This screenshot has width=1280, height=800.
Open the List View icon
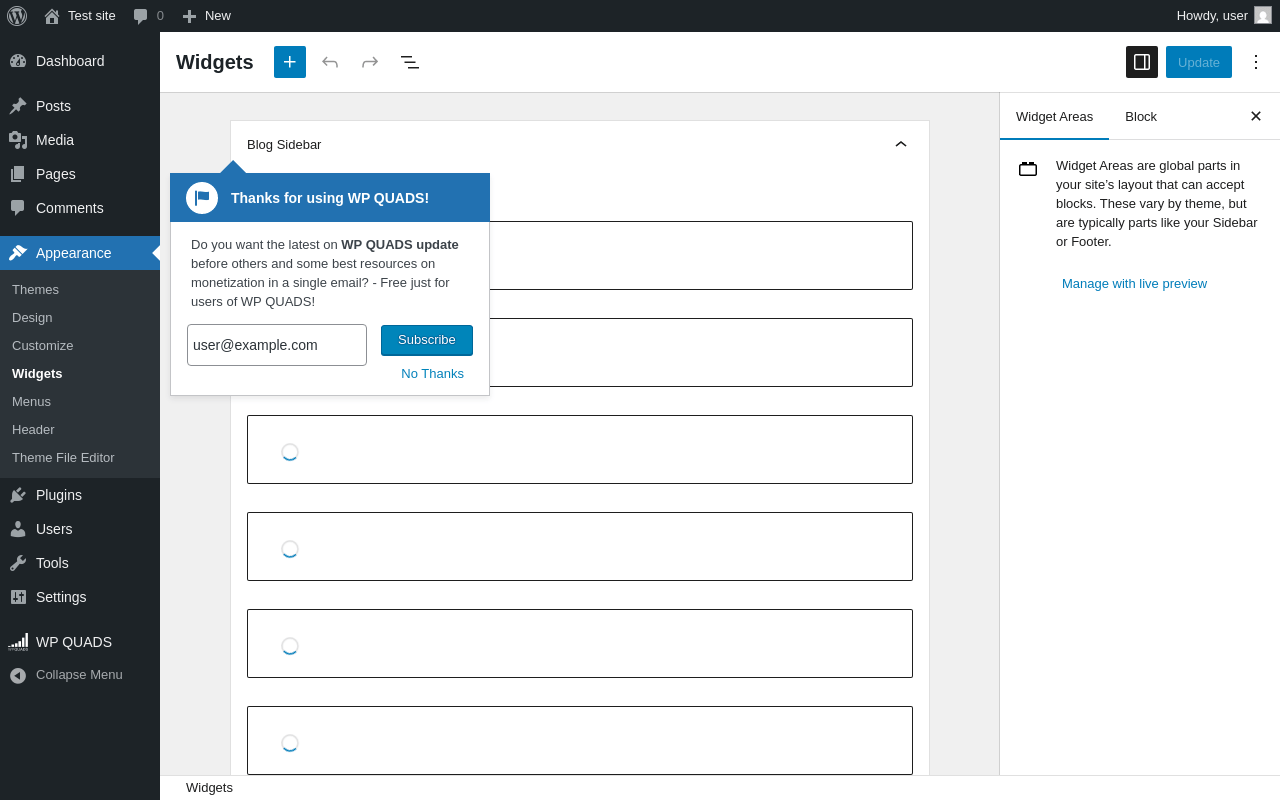[410, 62]
